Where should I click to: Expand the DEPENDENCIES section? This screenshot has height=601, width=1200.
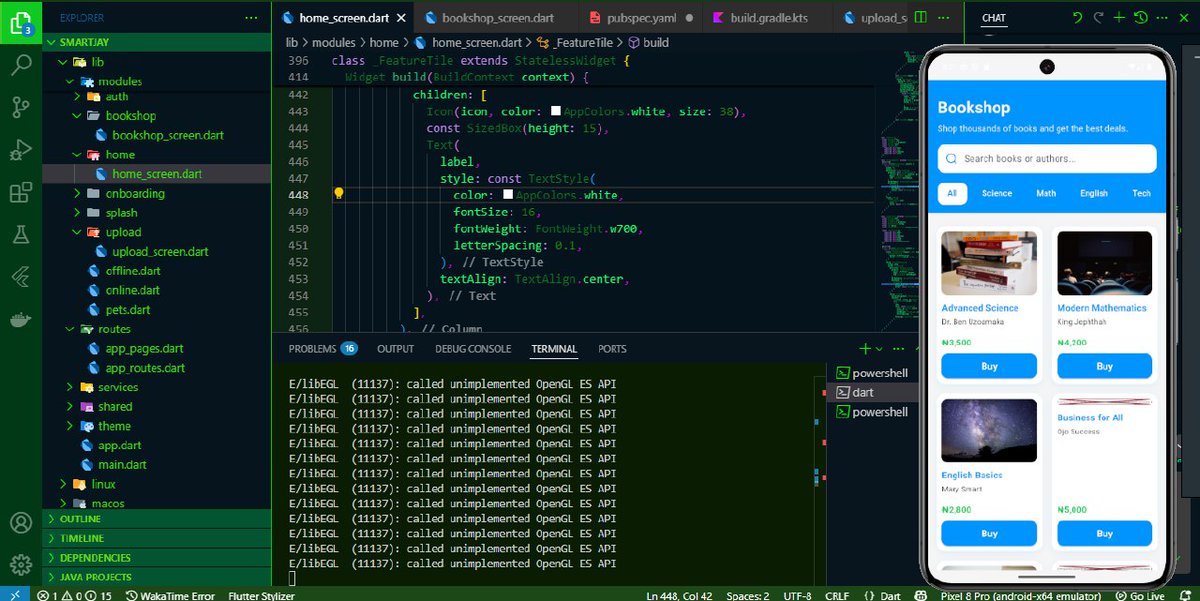coord(155,557)
